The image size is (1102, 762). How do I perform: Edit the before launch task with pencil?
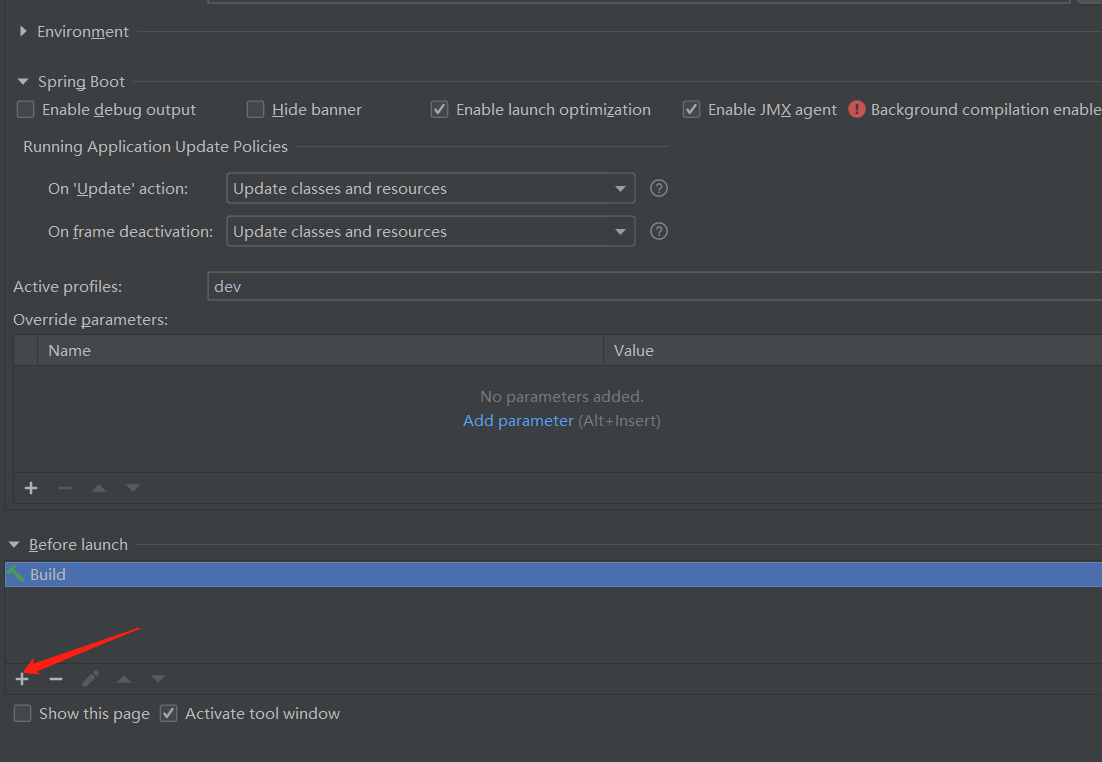coord(90,678)
